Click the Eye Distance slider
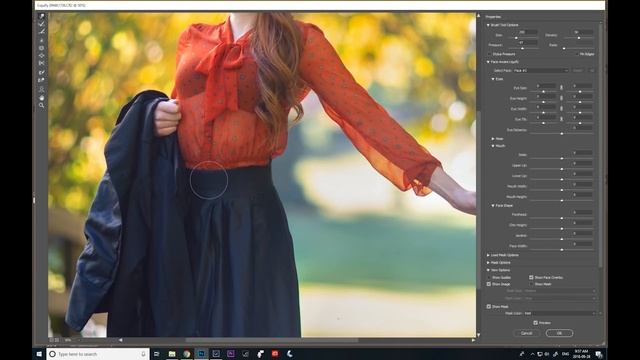Image resolution: width=640 pixels, height=360 pixels. [562, 133]
